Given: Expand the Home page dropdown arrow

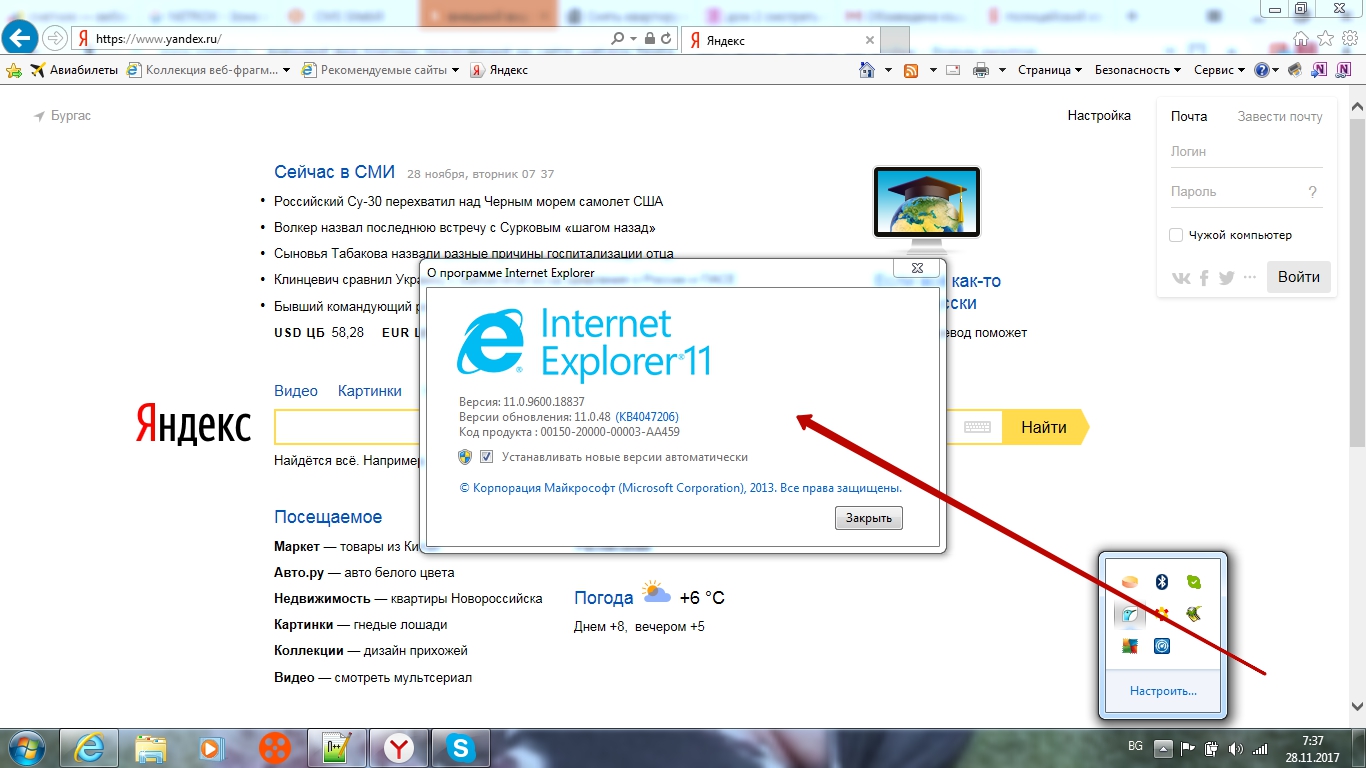Looking at the screenshot, I should (x=888, y=70).
